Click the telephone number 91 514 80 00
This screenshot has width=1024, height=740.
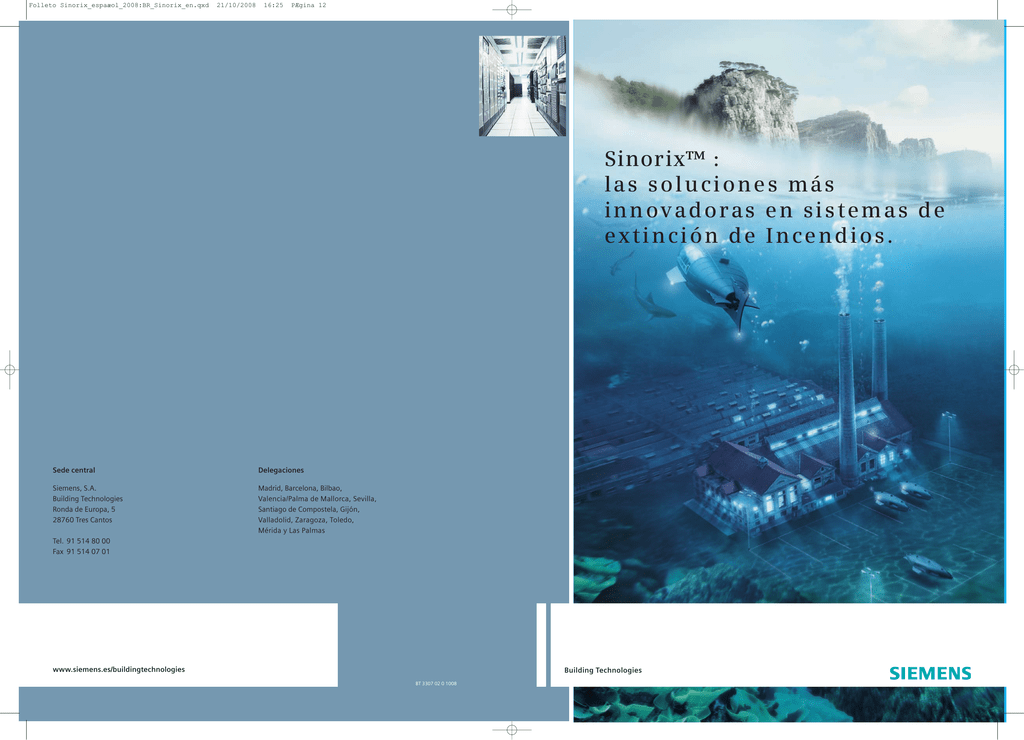coord(81,540)
